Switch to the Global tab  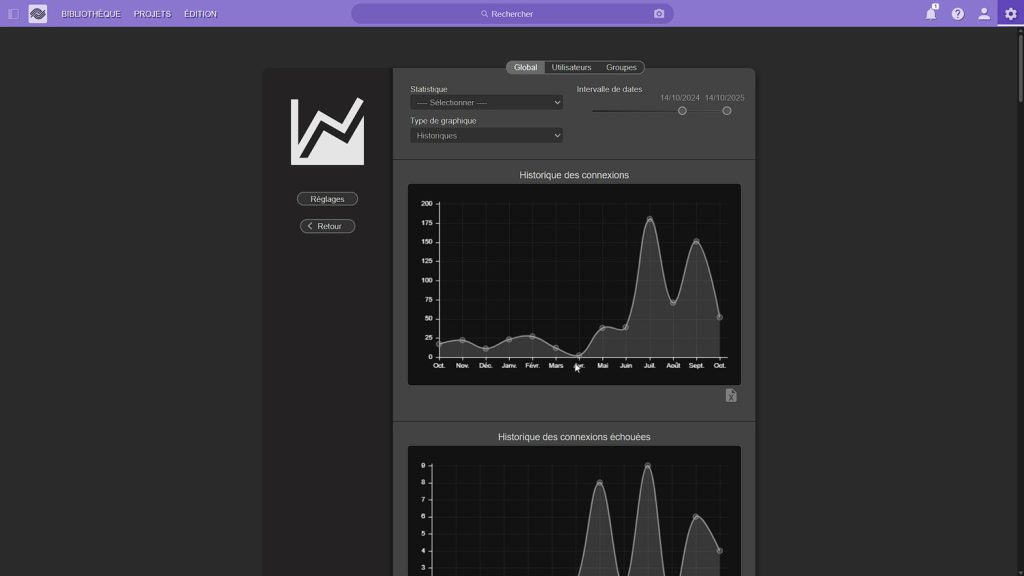point(525,68)
